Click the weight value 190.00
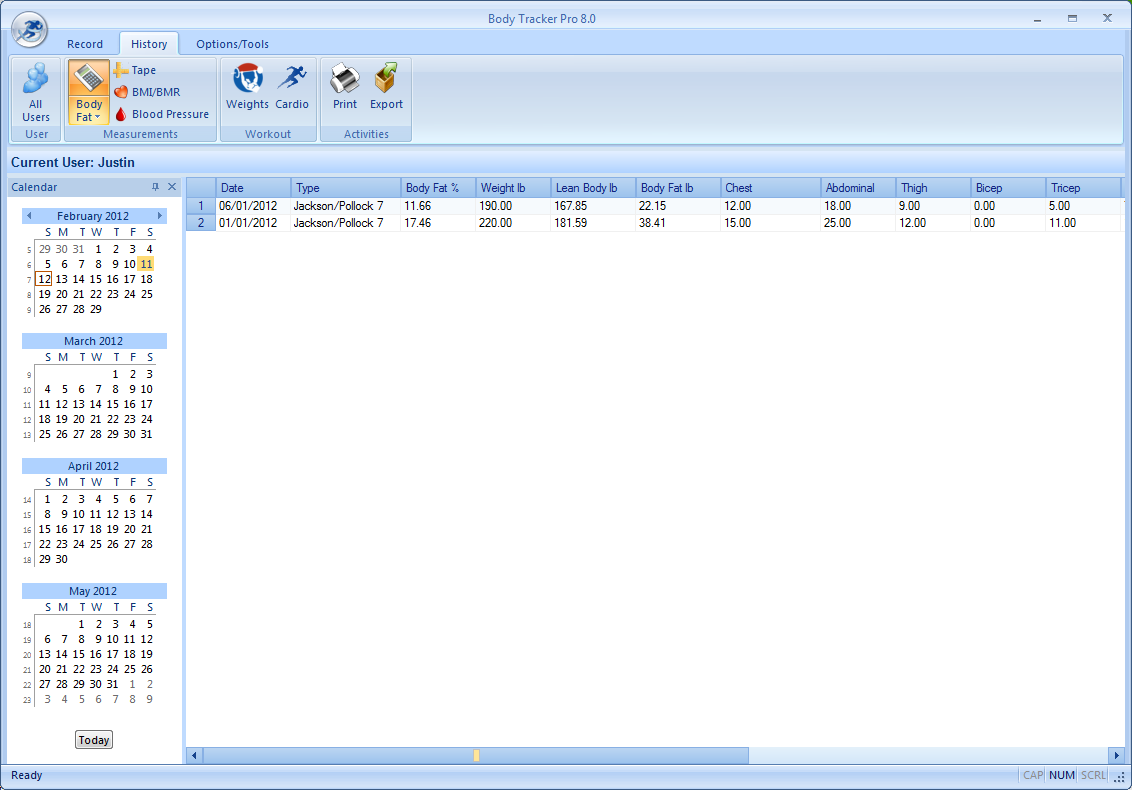The image size is (1132, 790). click(x=513, y=206)
